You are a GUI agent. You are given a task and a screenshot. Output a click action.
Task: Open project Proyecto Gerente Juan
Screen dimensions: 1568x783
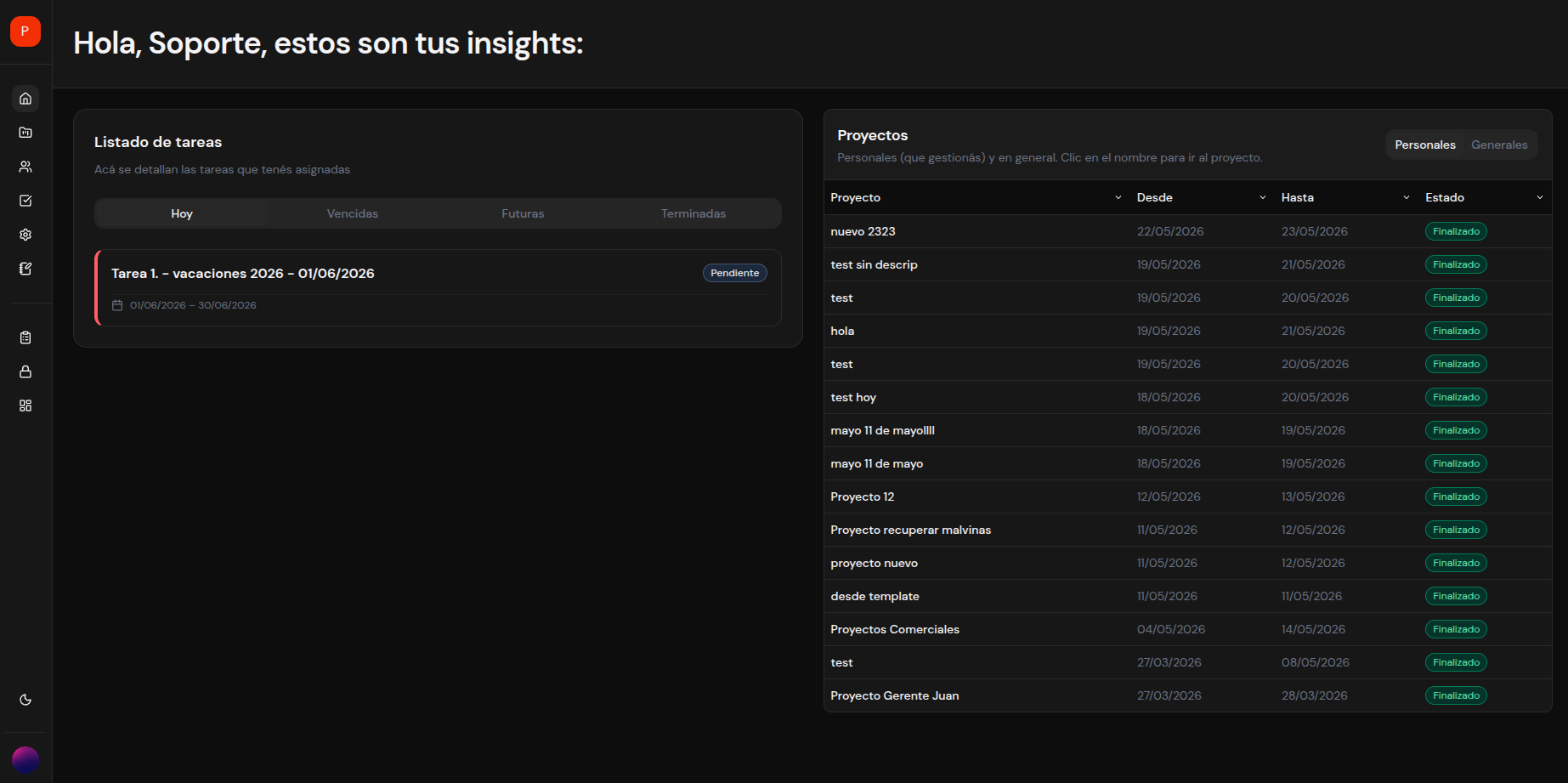[895, 695]
